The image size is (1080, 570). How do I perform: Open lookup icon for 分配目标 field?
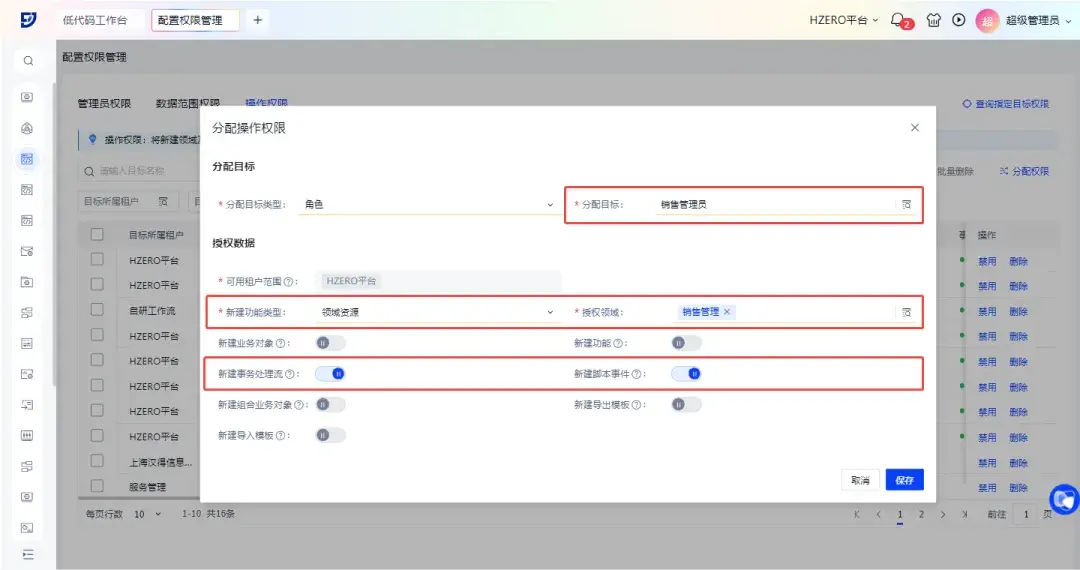[x=906, y=204]
